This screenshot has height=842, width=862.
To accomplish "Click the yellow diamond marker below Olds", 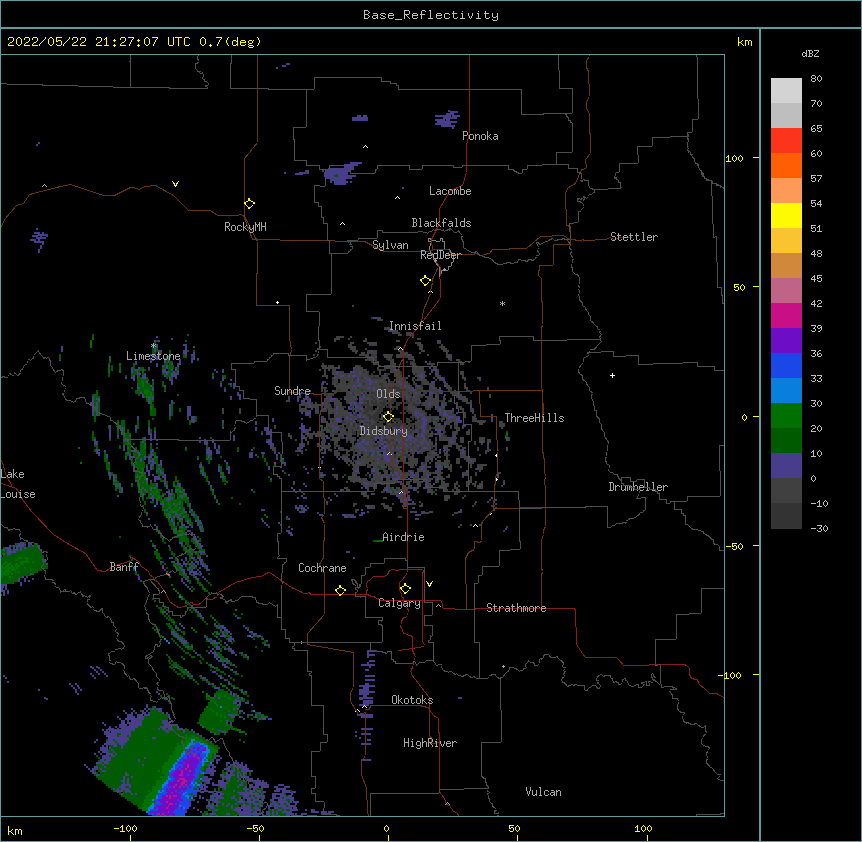I will (x=388, y=417).
